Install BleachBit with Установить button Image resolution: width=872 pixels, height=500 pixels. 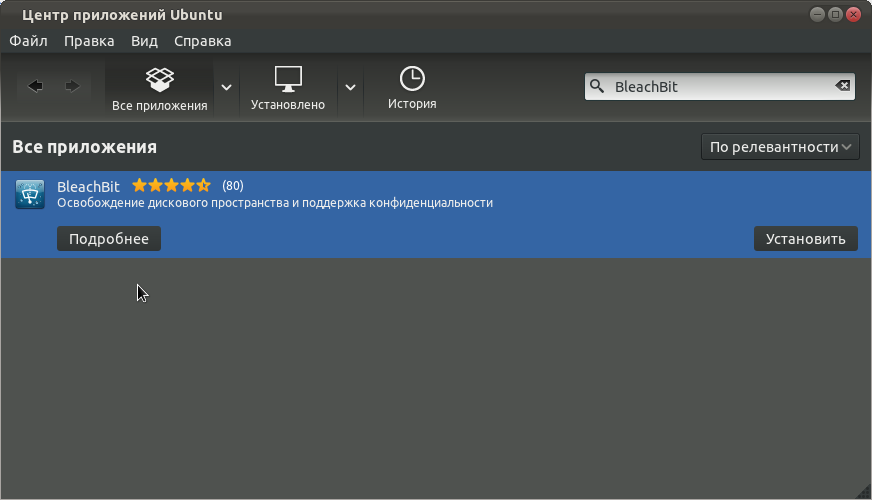pos(806,239)
